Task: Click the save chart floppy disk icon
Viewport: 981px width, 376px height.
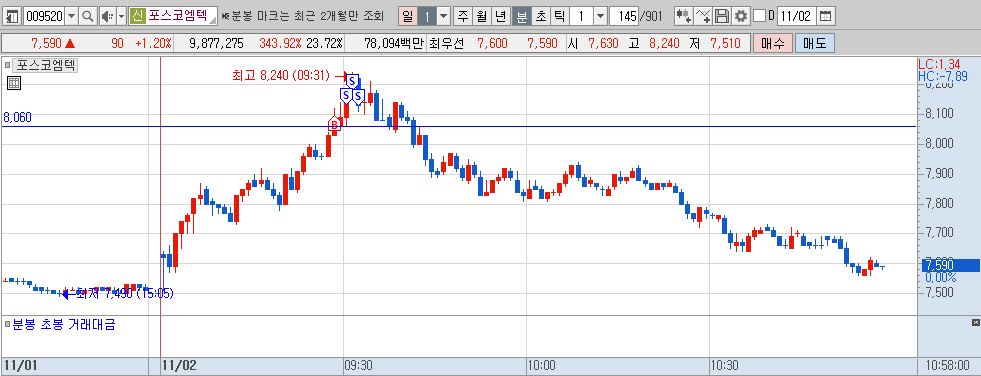Action: pos(722,16)
